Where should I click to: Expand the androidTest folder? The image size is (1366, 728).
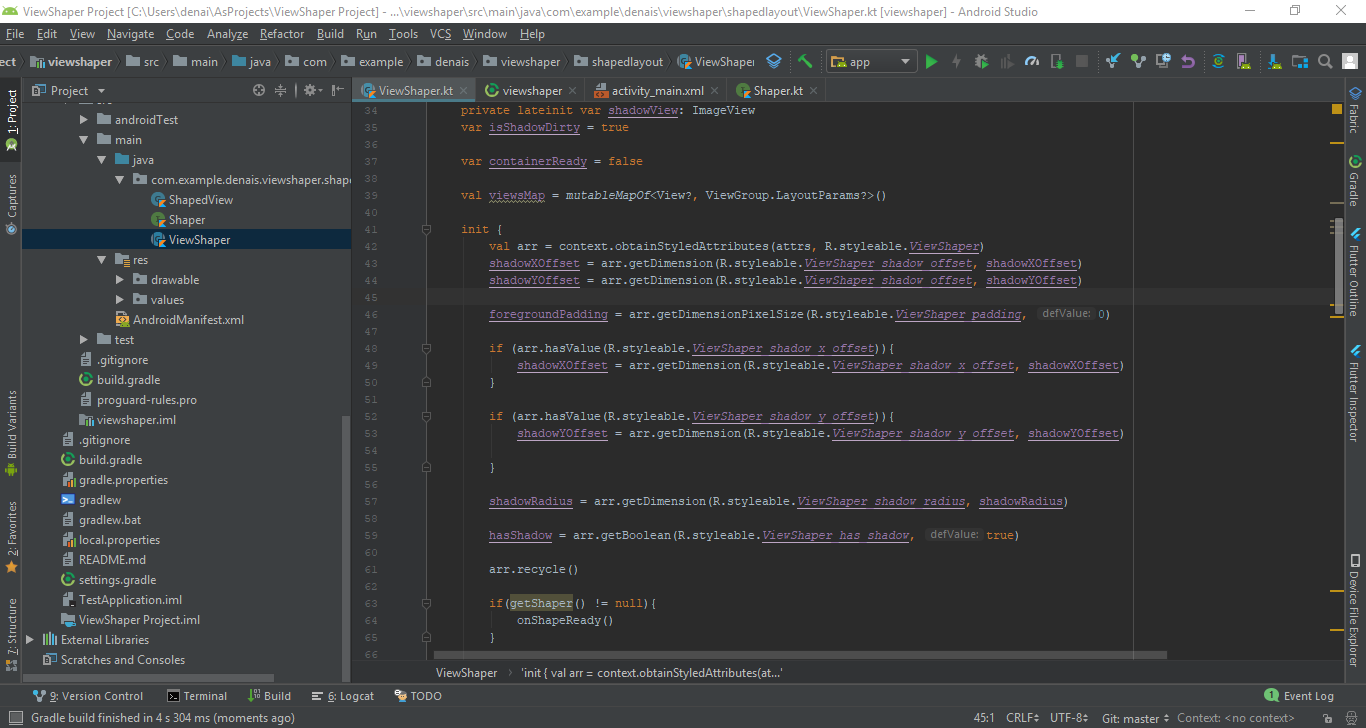[x=84, y=120]
